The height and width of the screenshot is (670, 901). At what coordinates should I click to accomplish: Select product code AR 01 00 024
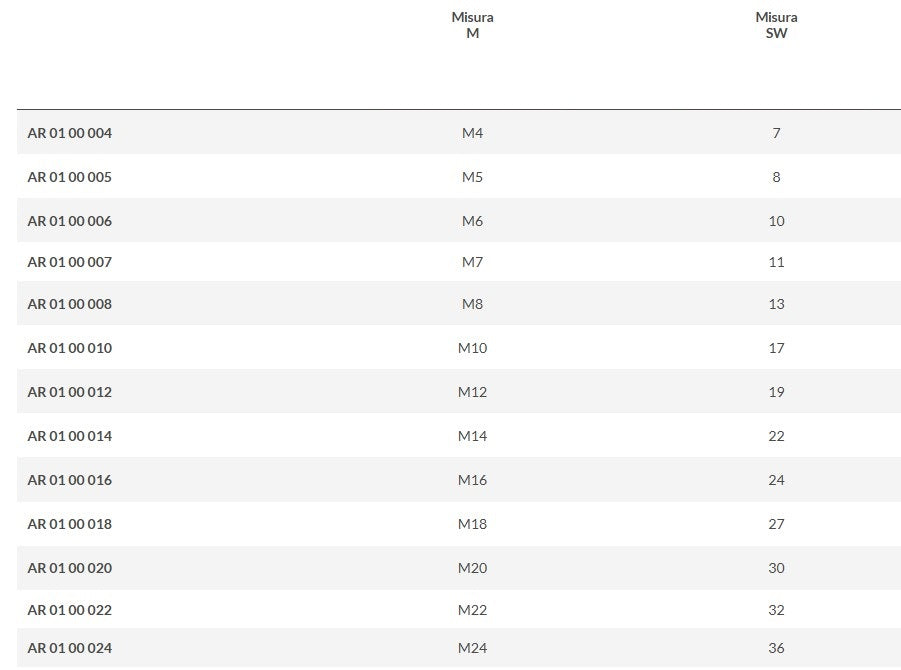coord(70,648)
